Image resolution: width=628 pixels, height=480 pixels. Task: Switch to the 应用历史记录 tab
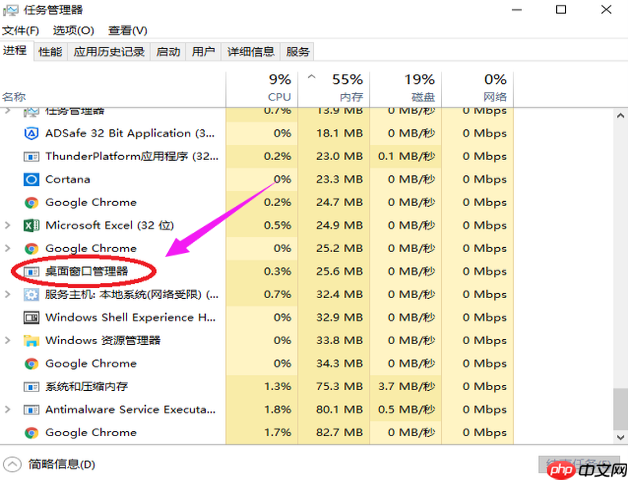pyautogui.click(x=109, y=52)
